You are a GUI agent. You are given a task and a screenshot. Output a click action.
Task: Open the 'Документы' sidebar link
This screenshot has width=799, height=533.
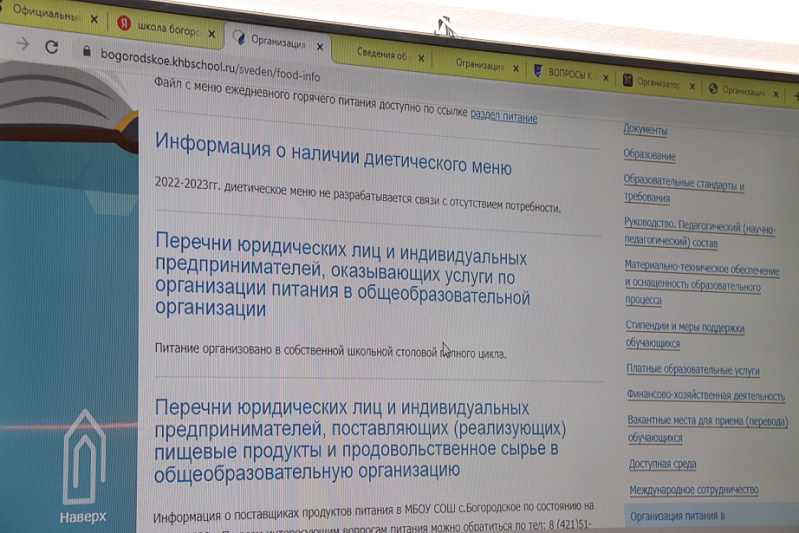pyautogui.click(x=645, y=130)
